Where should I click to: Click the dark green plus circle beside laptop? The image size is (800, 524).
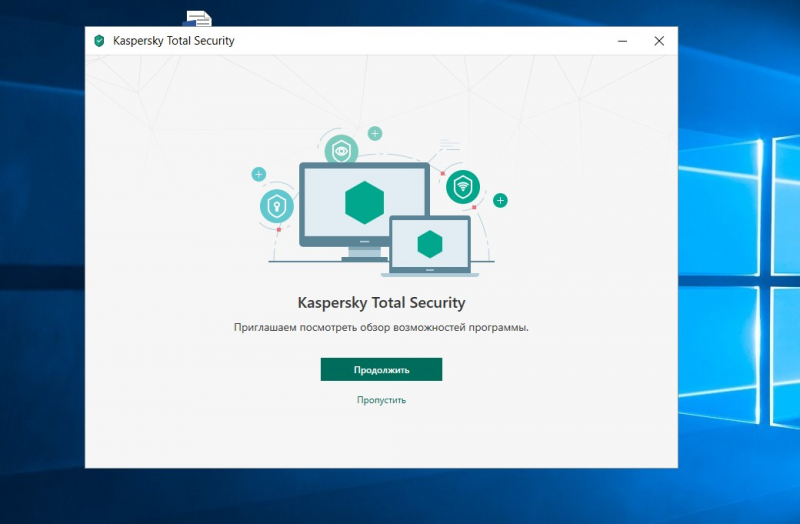(x=500, y=201)
